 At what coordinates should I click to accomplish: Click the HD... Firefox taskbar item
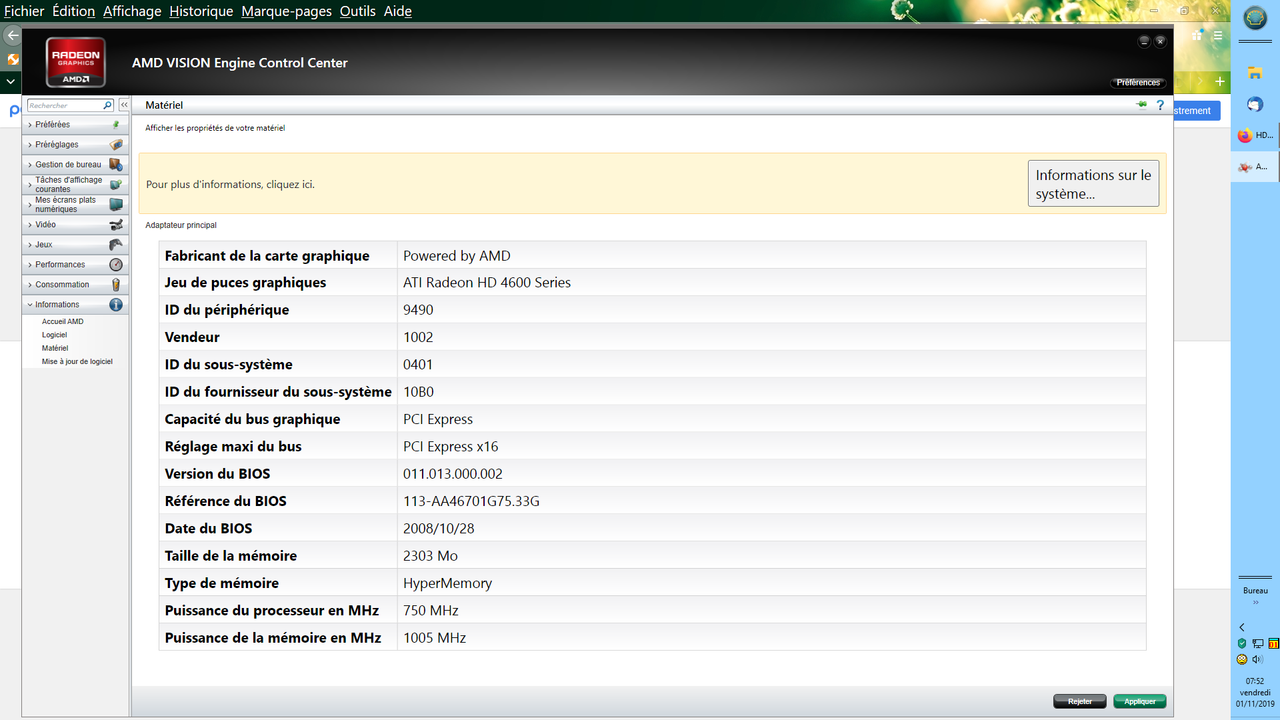(x=1255, y=135)
